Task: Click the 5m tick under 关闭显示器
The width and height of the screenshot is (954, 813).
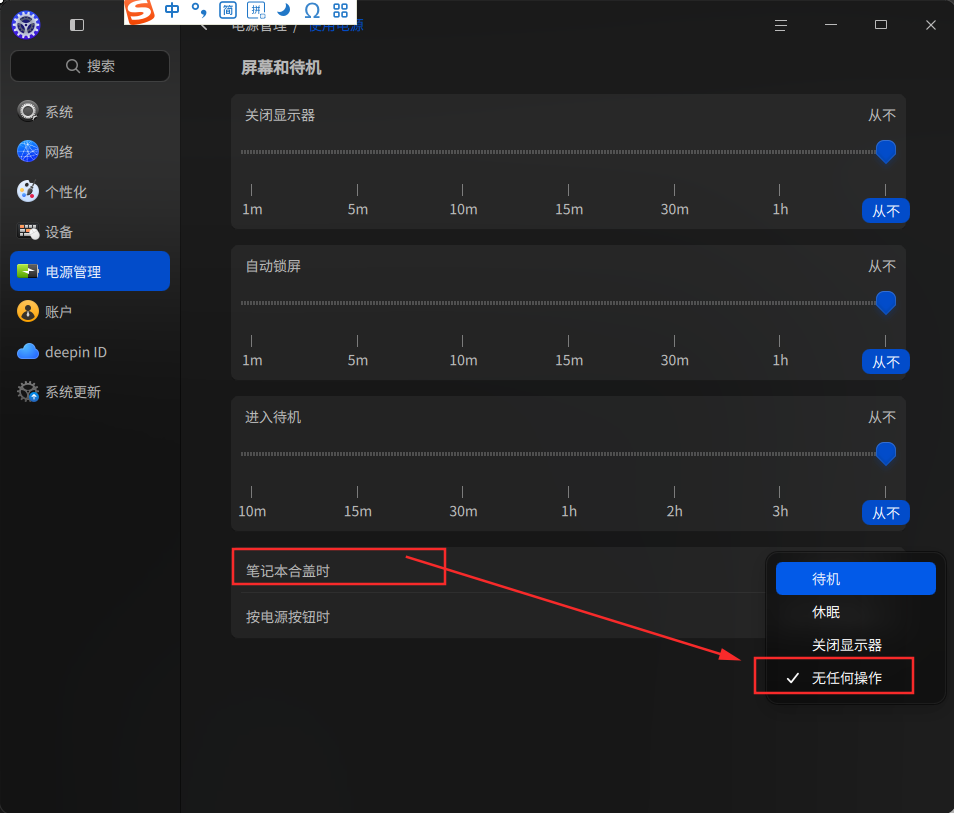Action: [358, 201]
